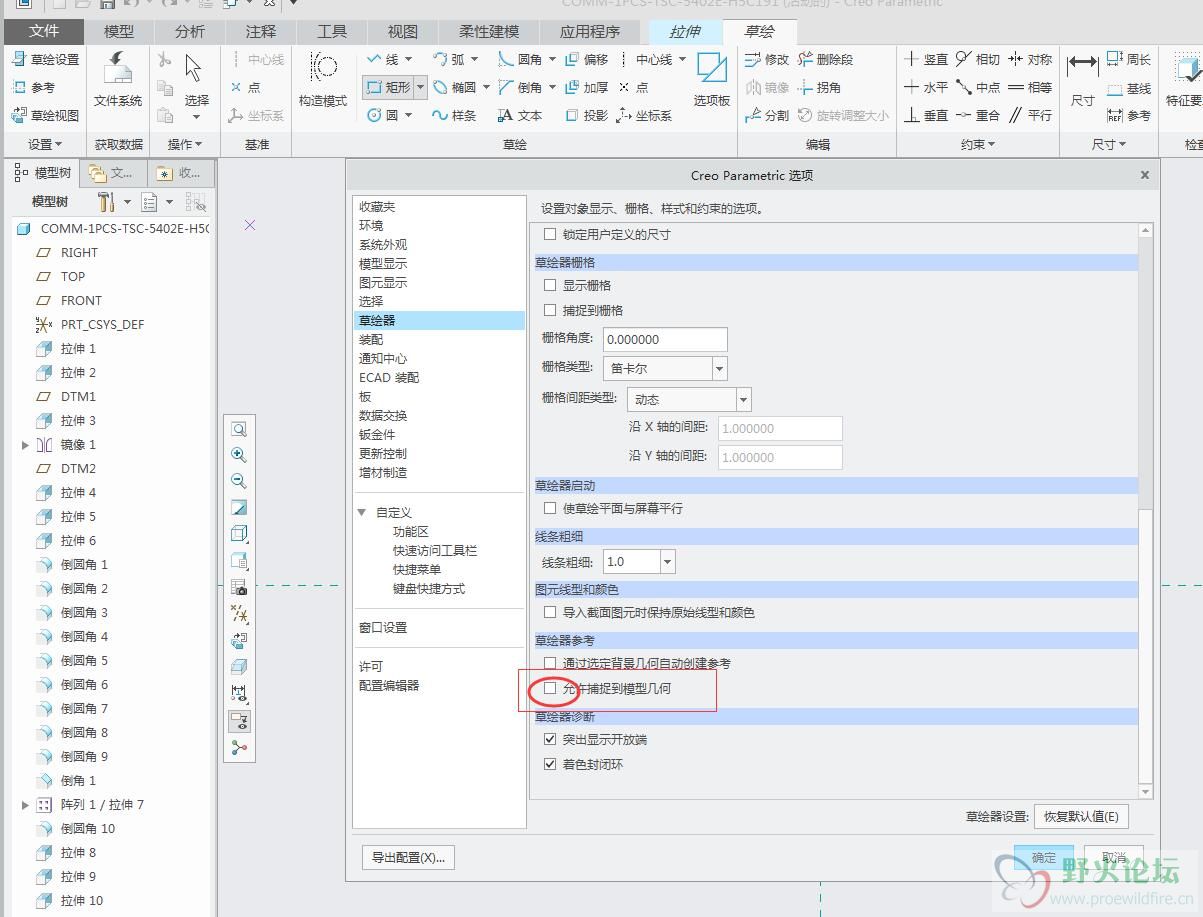Image resolution: width=1203 pixels, height=917 pixels.
Task: Open the 栅格类型 笛卡尔 dropdown
Action: (x=719, y=368)
